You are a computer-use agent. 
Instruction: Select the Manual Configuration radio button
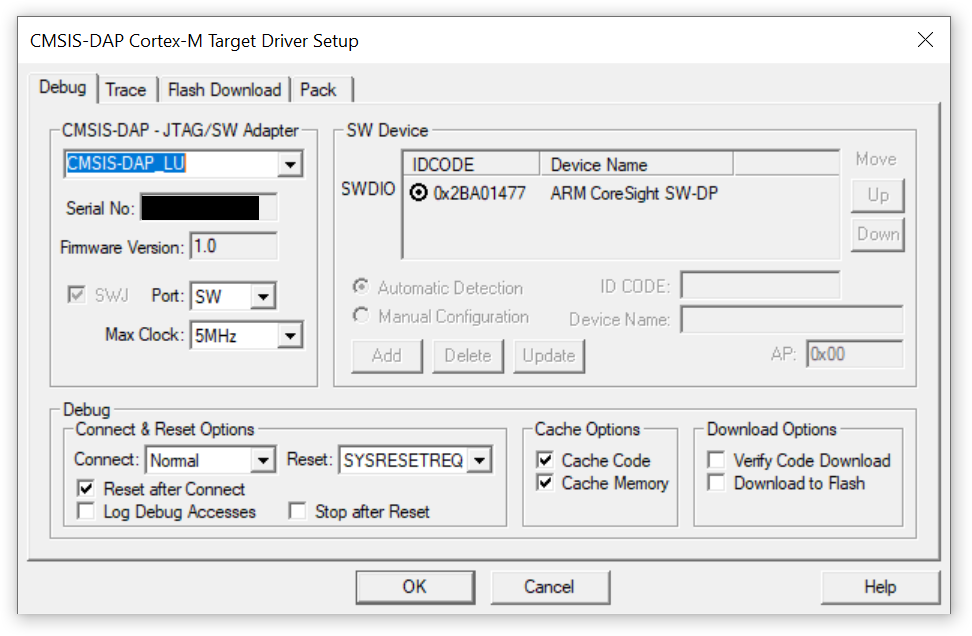tap(361, 316)
